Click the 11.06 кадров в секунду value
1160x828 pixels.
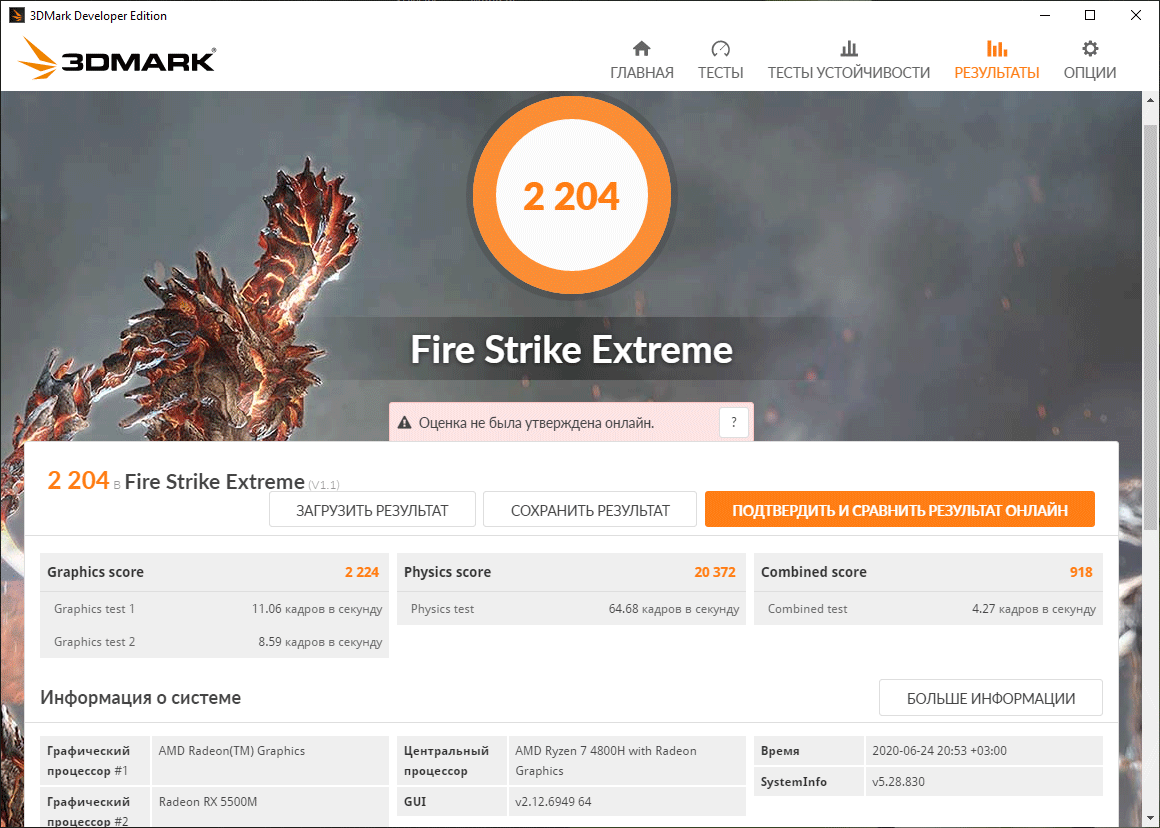click(317, 608)
